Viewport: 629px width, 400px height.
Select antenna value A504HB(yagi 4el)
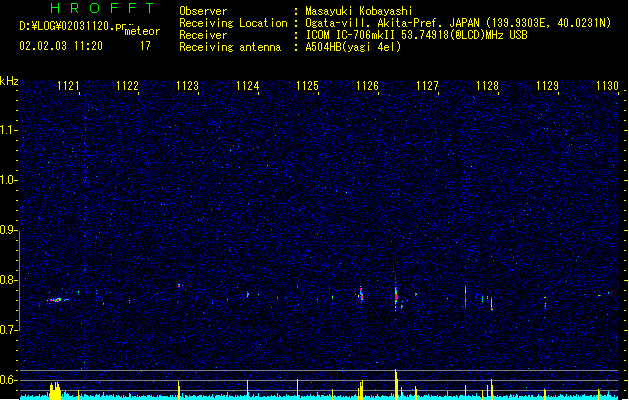(353, 47)
